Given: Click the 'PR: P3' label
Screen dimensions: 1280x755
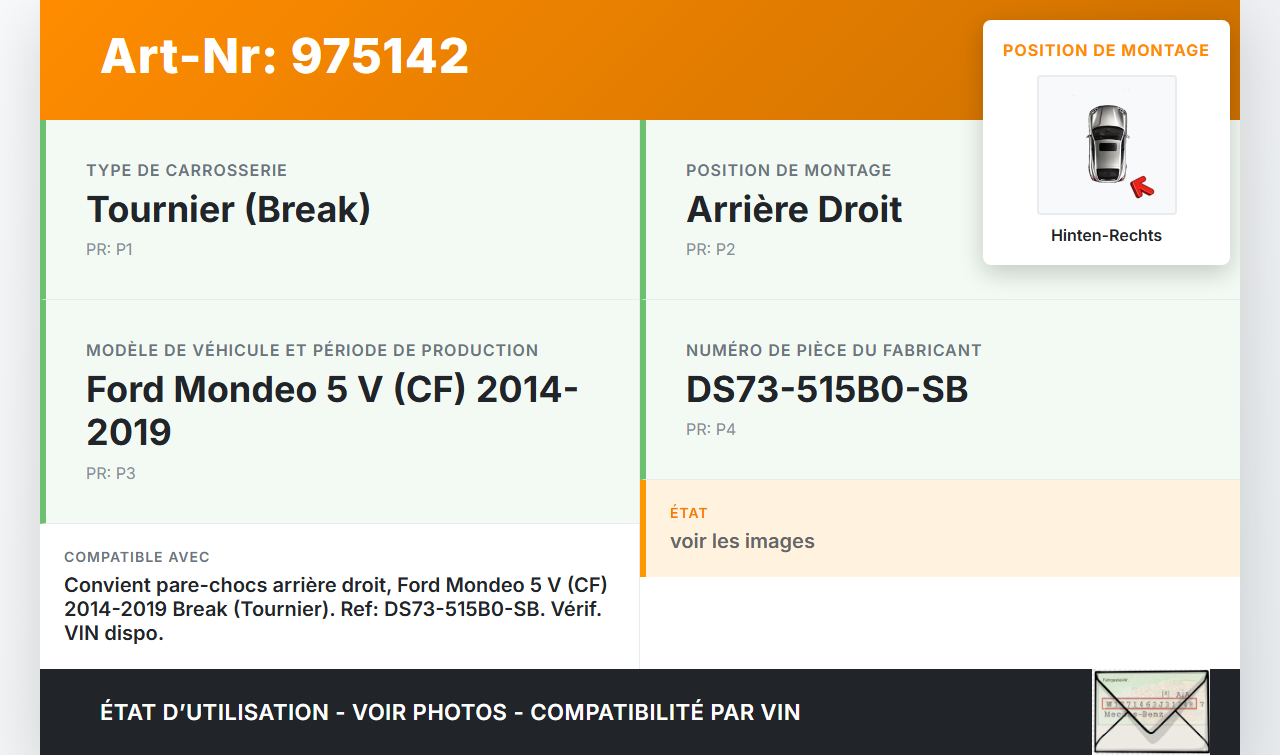Looking at the screenshot, I should (x=110, y=473).
